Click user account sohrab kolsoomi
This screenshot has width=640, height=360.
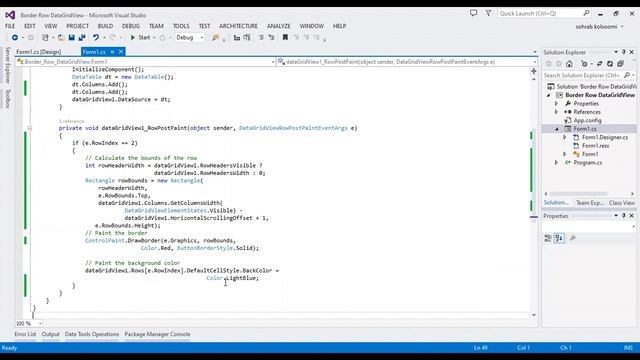(x=596, y=27)
